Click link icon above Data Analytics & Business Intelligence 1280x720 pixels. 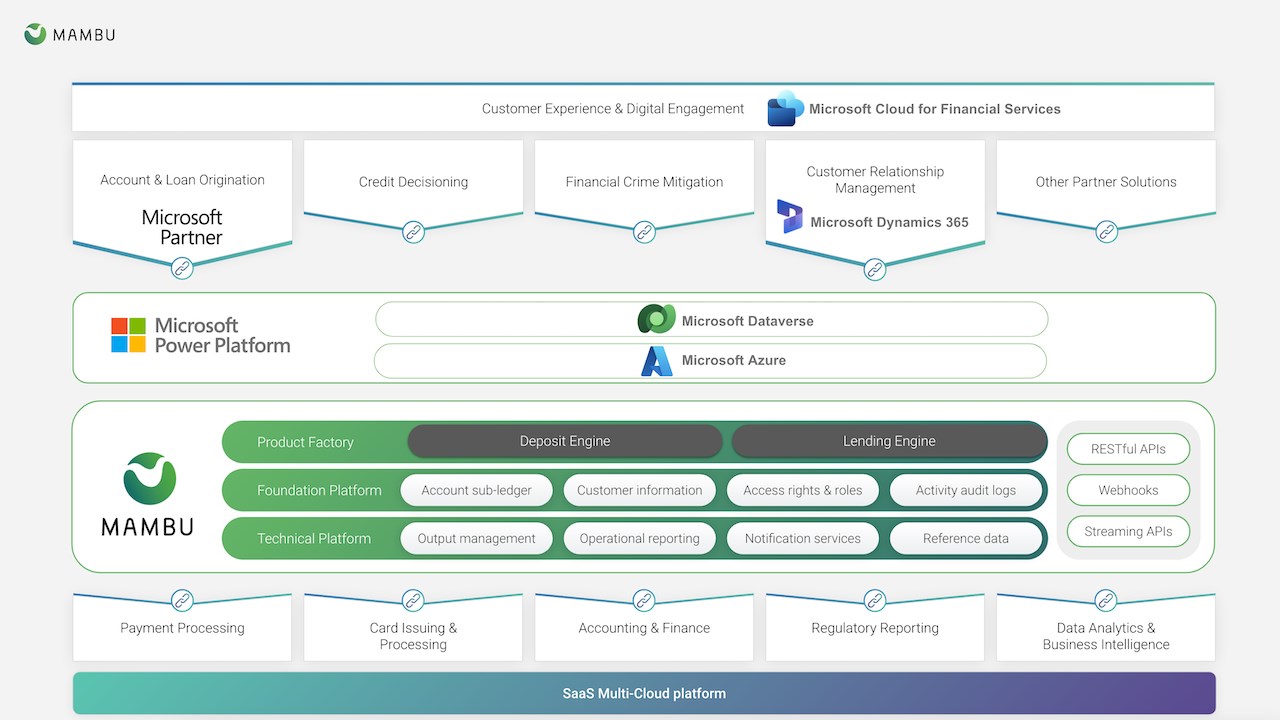1106,600
